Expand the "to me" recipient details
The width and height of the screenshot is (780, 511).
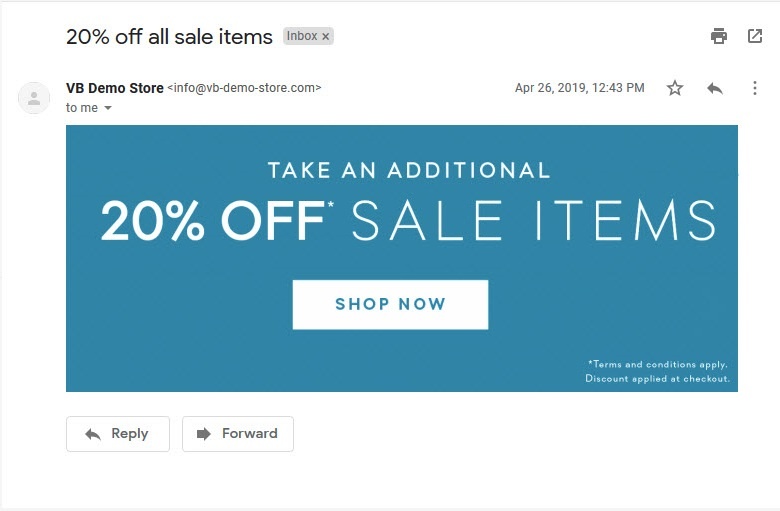pyautogui.click(x=108, y=108)
